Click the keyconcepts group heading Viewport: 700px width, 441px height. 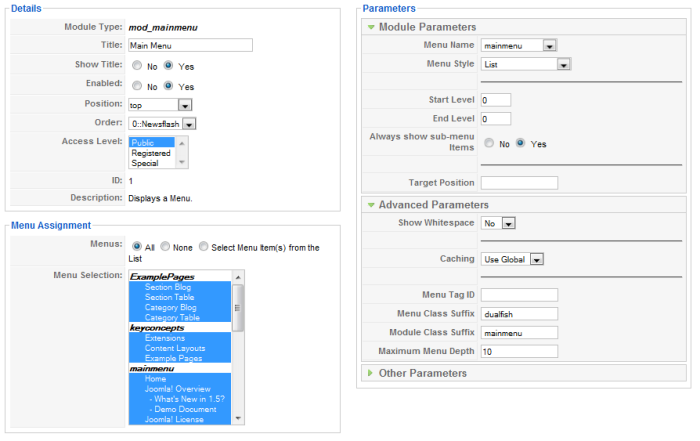click(x=157, y=328)
